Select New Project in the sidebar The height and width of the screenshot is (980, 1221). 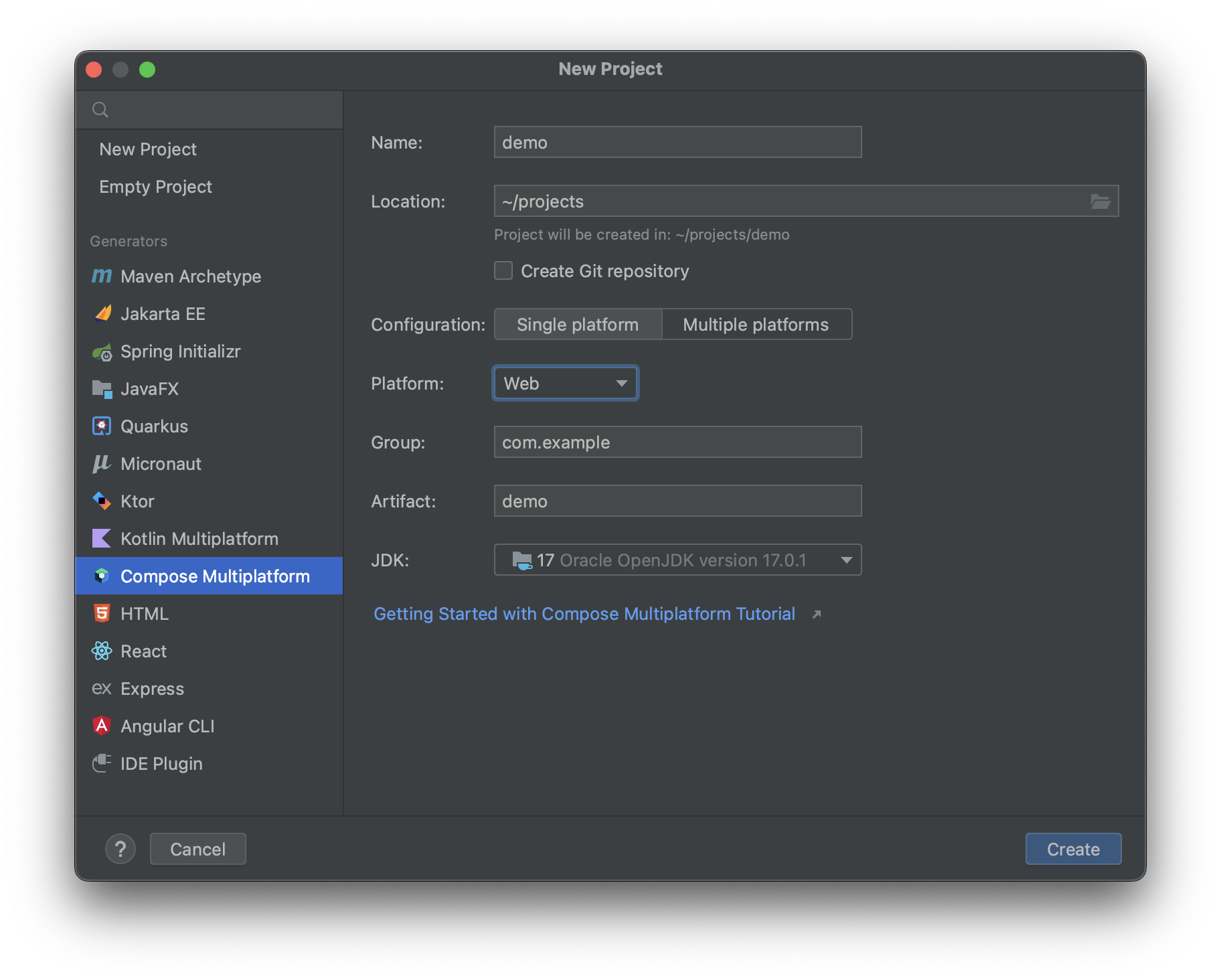coord(148,149)
